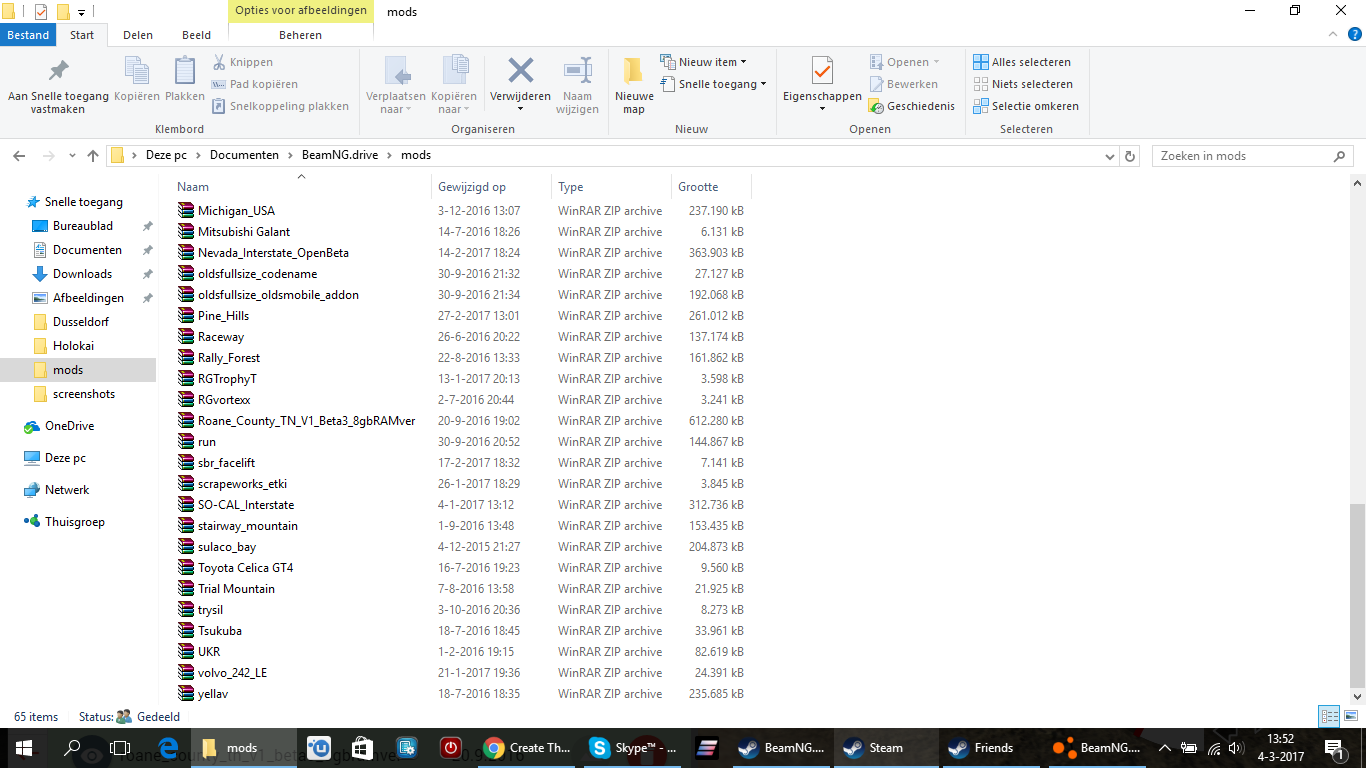1366x768 pixels.
Task: Click the Kopiëren ribbon icon
Action: 137,80
